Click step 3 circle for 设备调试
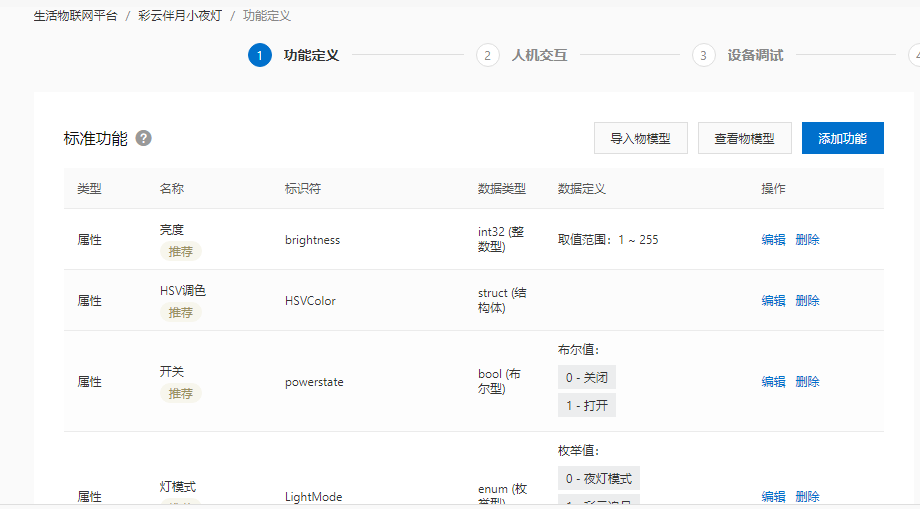The image size is (920, 509). (x=703, y=56)
